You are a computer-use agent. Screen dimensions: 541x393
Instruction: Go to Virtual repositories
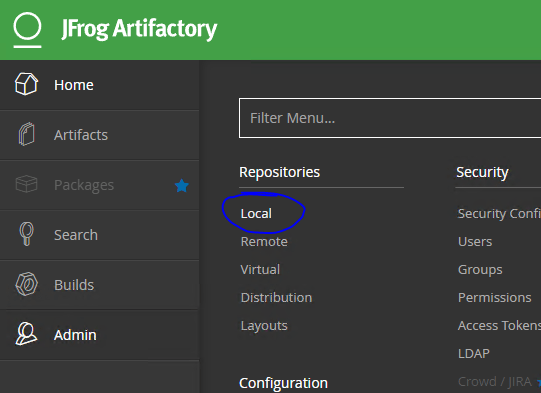point(260,269)
